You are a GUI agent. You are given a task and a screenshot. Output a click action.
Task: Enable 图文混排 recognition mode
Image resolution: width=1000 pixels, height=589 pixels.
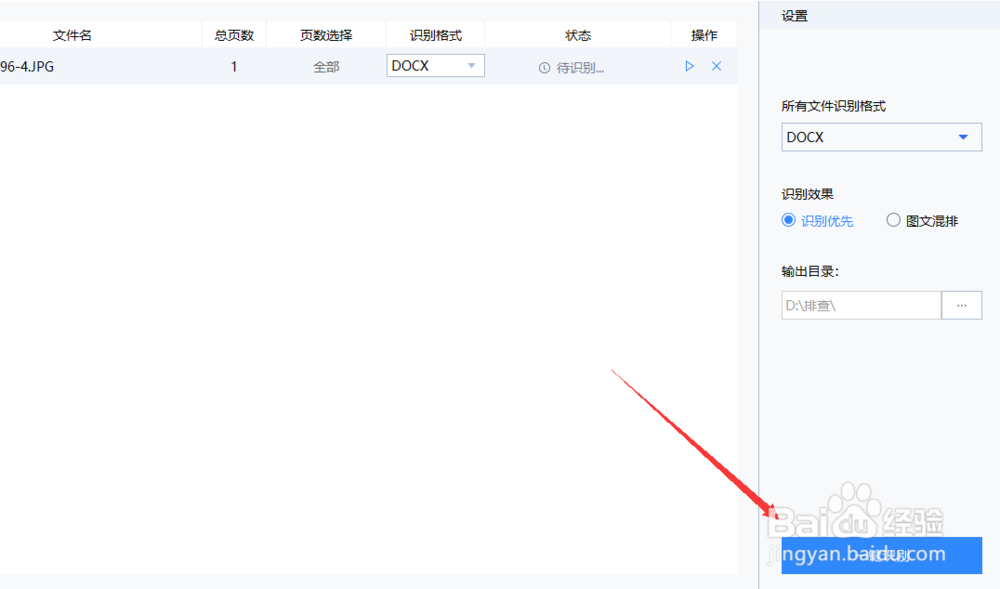click(893, 220)
